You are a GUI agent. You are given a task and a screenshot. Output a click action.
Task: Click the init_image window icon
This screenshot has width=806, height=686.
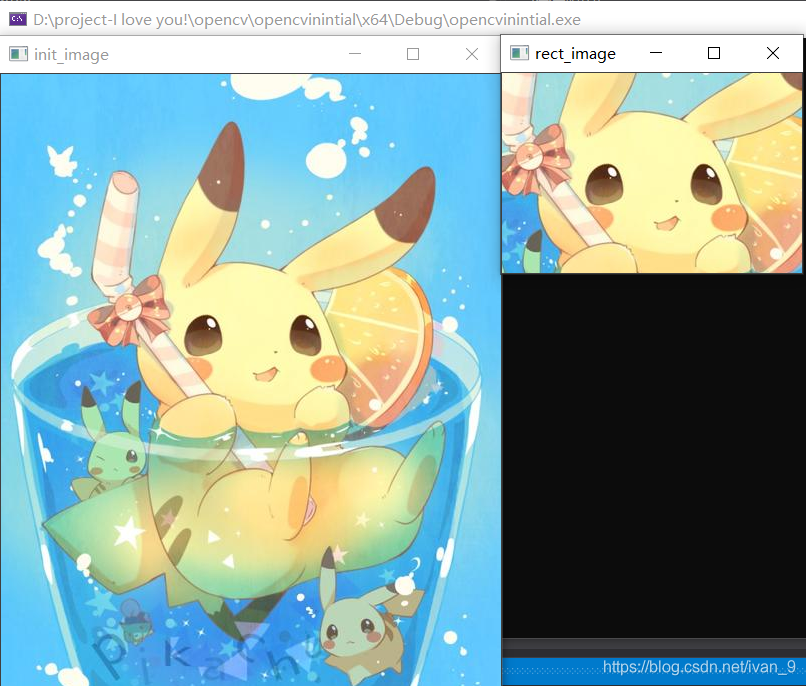18,54
